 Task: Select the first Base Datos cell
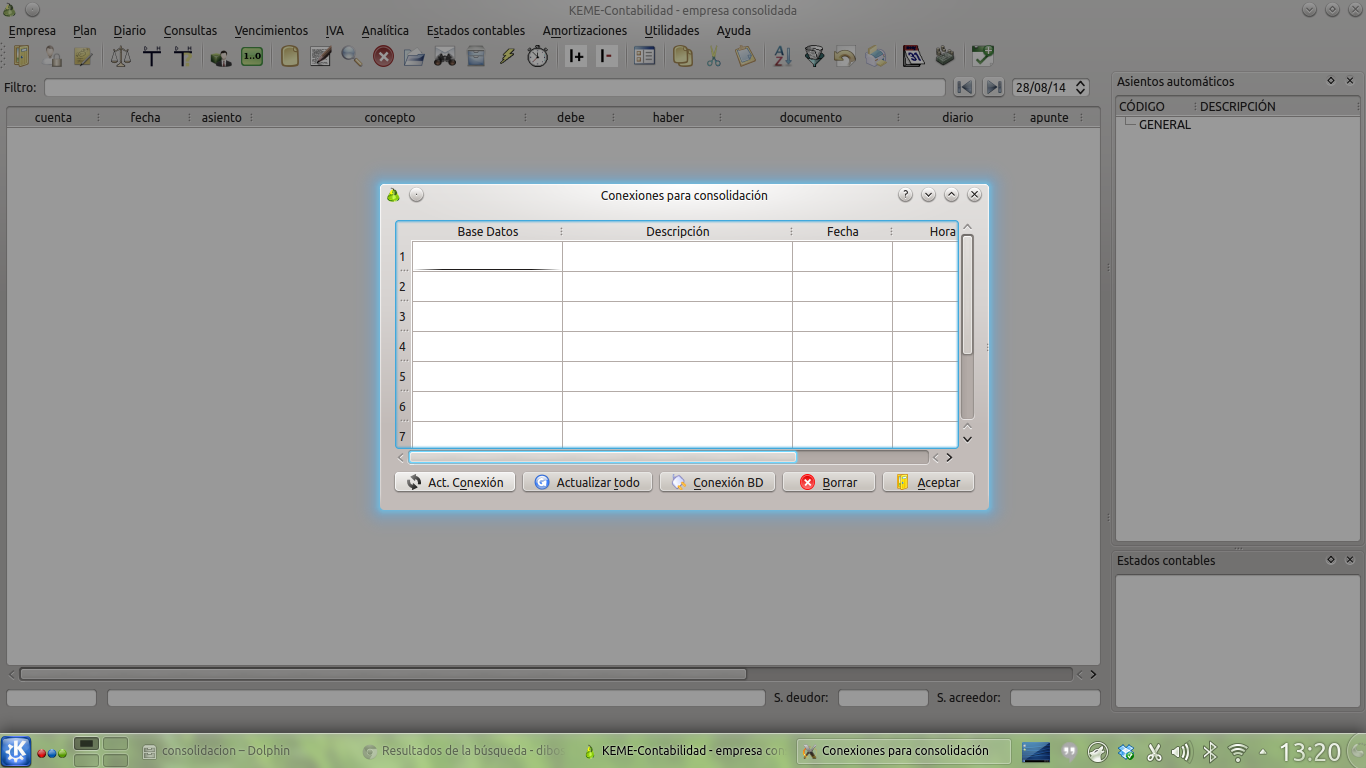[x=487, y=257]
